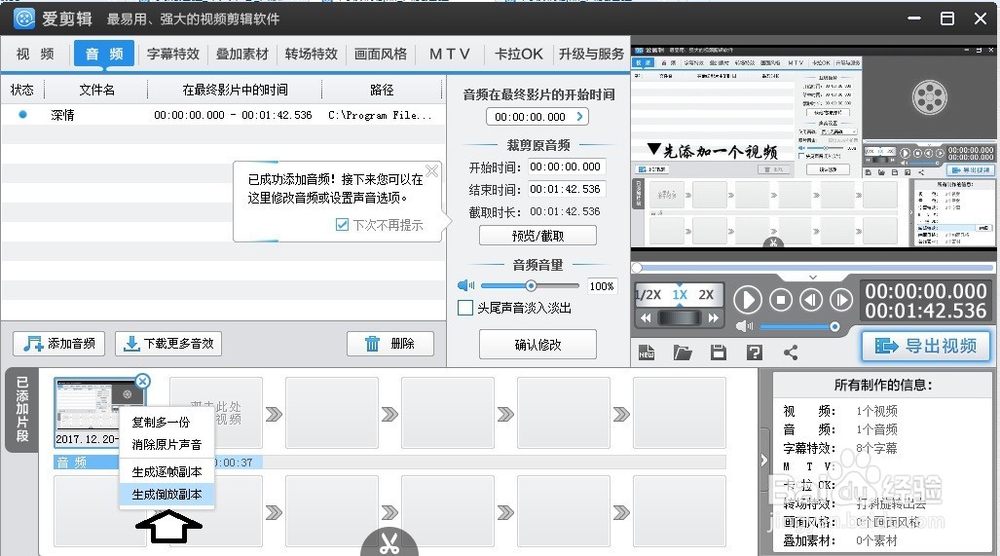Click the 导出视频 button
Screen dimensions: 1000x556
(x=926, y=346)
